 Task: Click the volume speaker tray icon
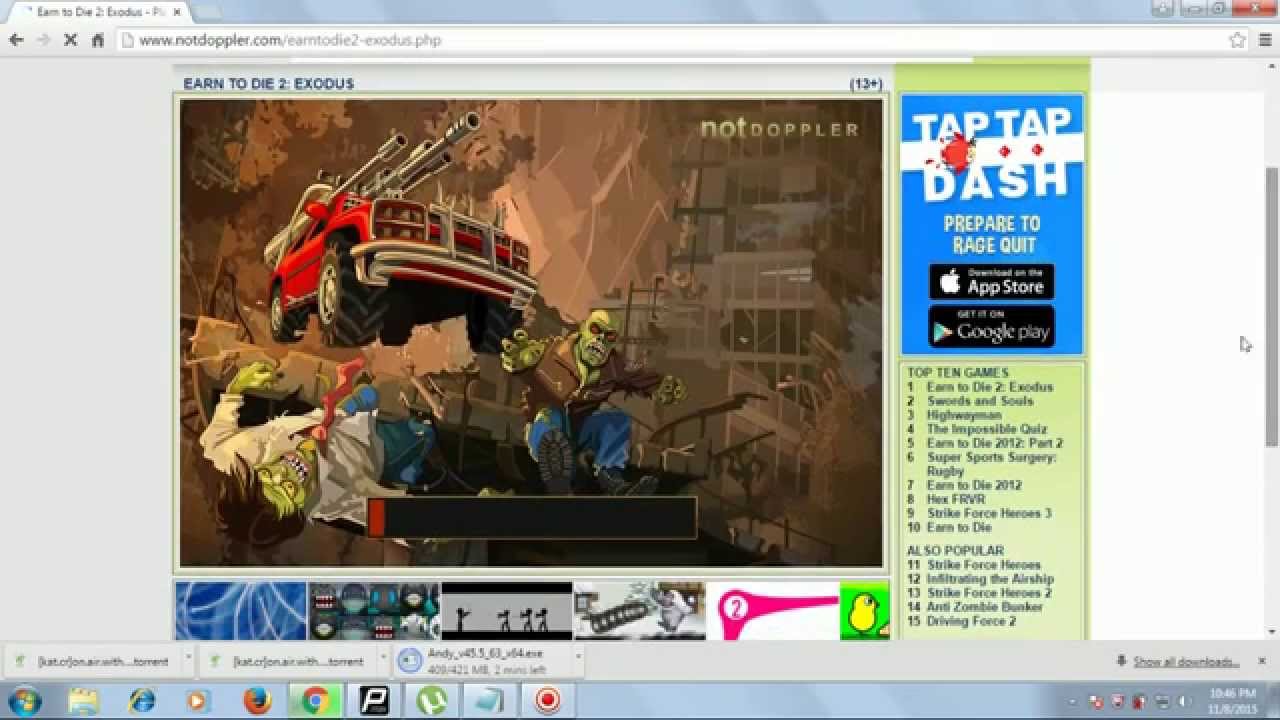[1184, 701]
